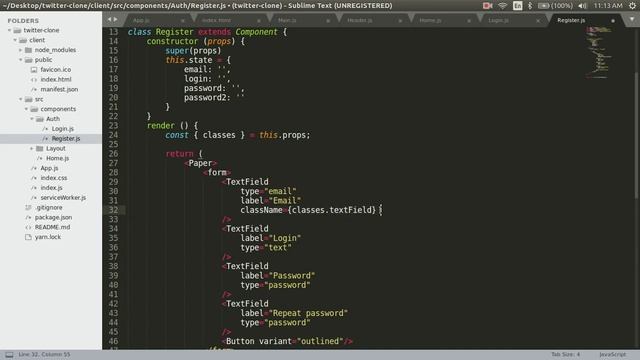
Task: Open the keyboard layout indicator
Action: point(518,6)
